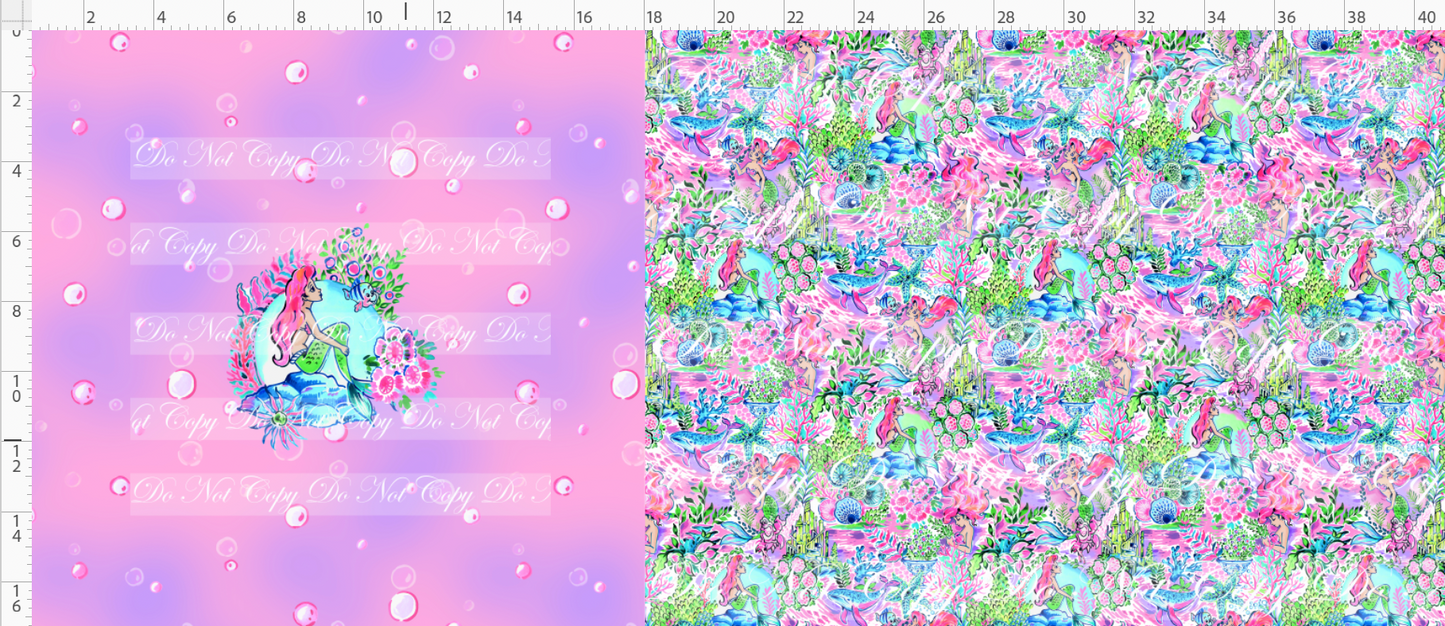Click the cursor position marker on horizontal ruler
Image resolution: width=1445 pixels, height=626 pixels.
point(405,11)
